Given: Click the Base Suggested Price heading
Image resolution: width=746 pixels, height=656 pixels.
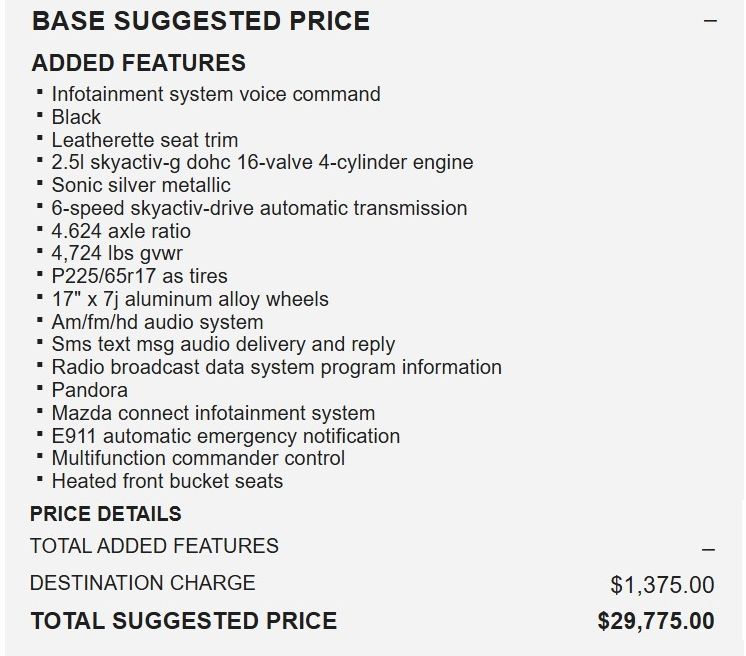Looking at the screenshot, I should tap(201, 21).
